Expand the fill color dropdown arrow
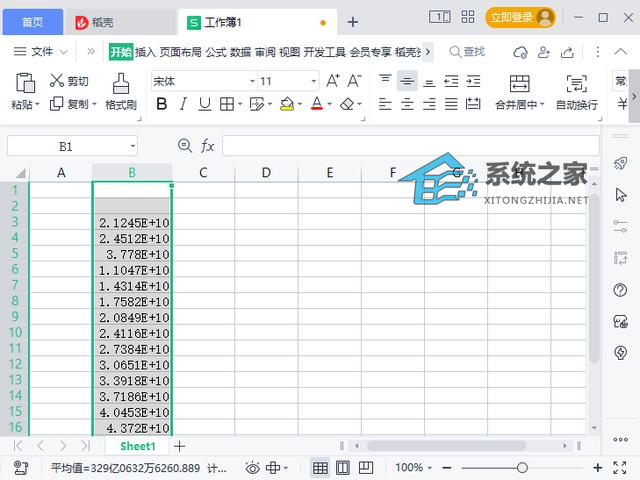The image size is (640, 480). [300, 104]
